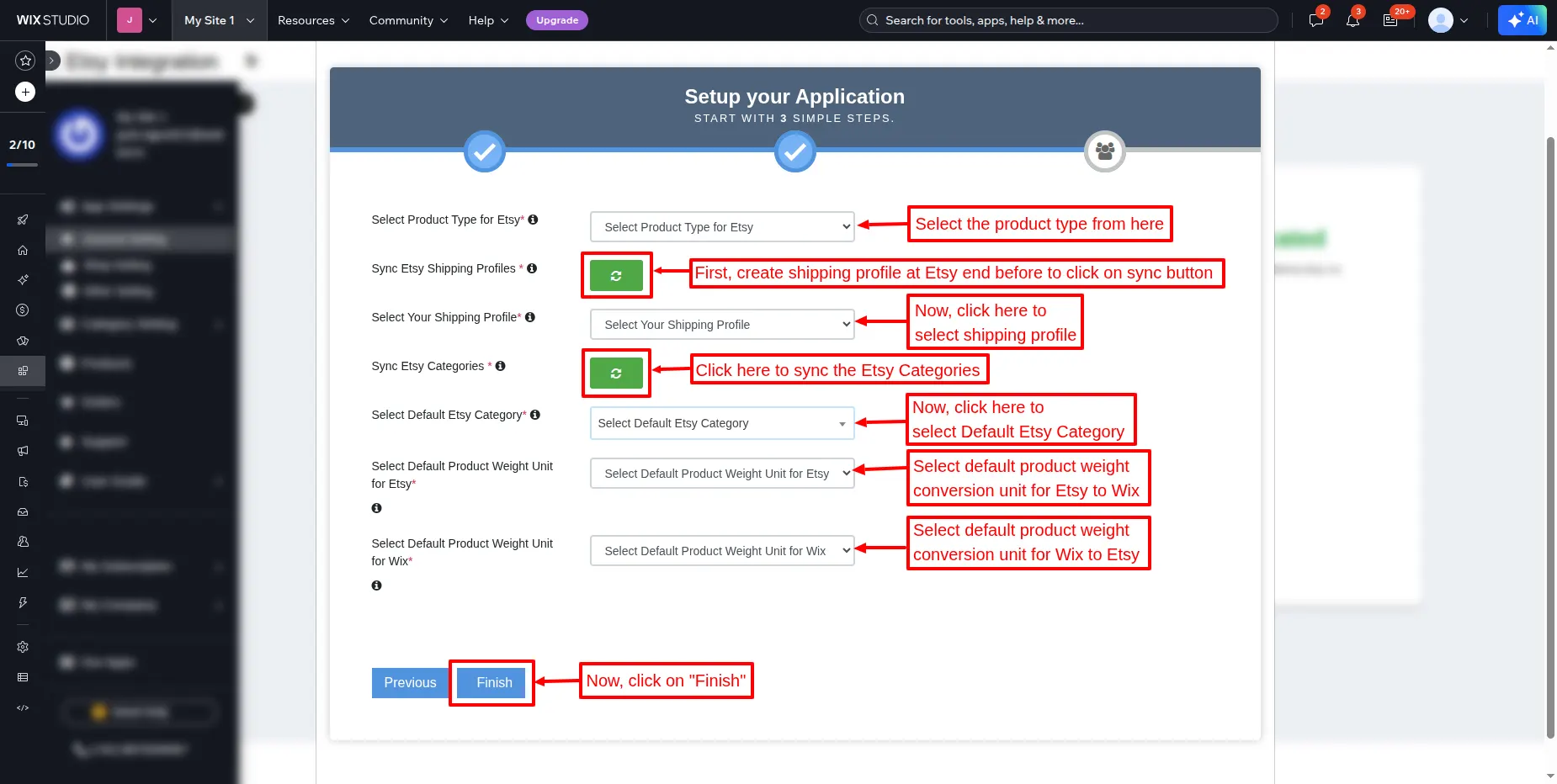This screenshot has height=784, width=1557.
Task: Show info tooltip for Select Product Type for Etsy
Action: pos(533,220)
